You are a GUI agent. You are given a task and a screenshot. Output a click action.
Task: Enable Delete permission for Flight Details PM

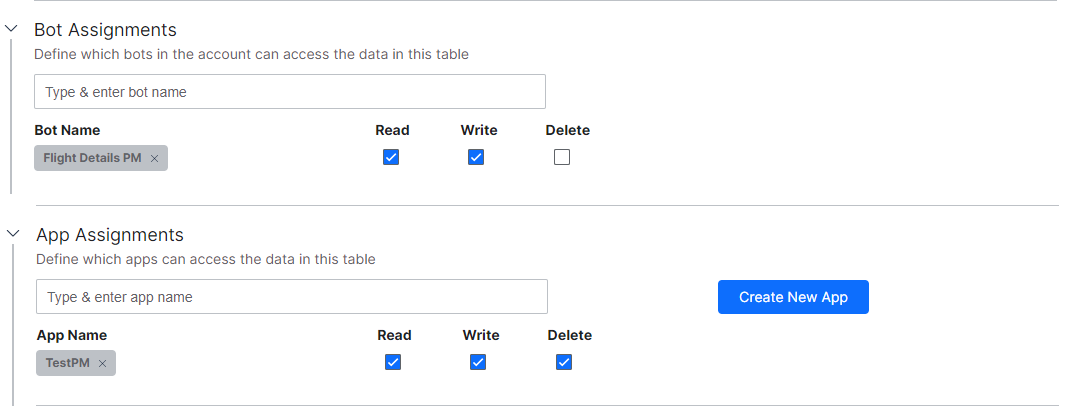(x=562, y=157)
